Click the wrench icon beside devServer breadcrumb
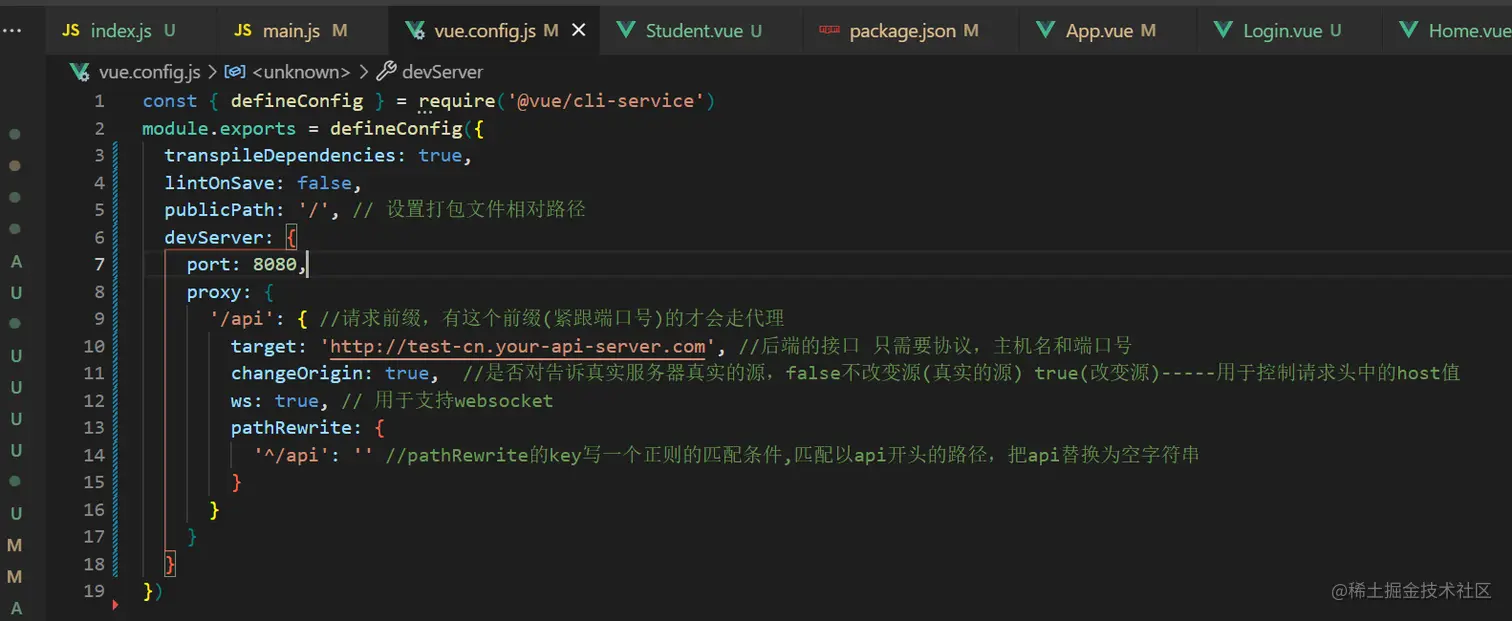 [385, 72]
